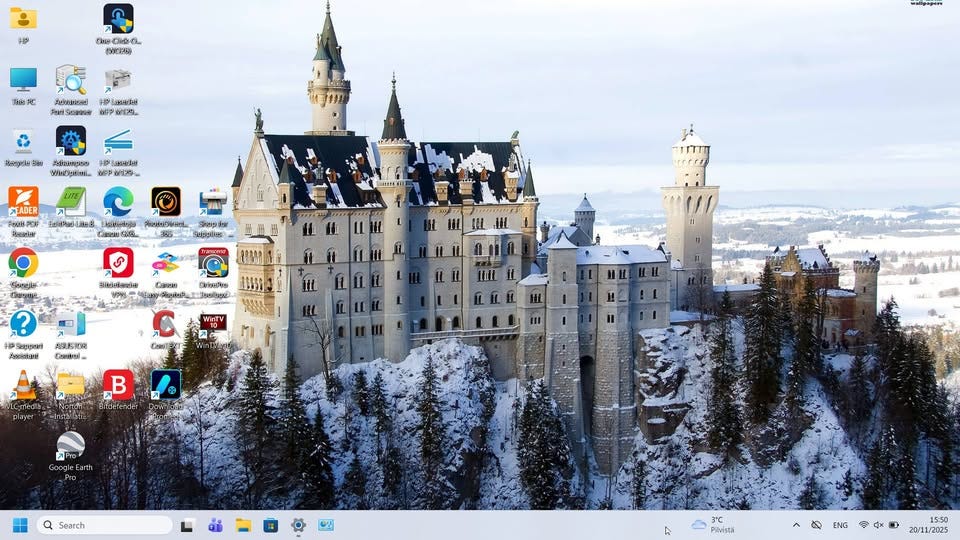Select the Bitdefender VPN shortcut
This screenshot has width=960, height=540.
(118, 272)
